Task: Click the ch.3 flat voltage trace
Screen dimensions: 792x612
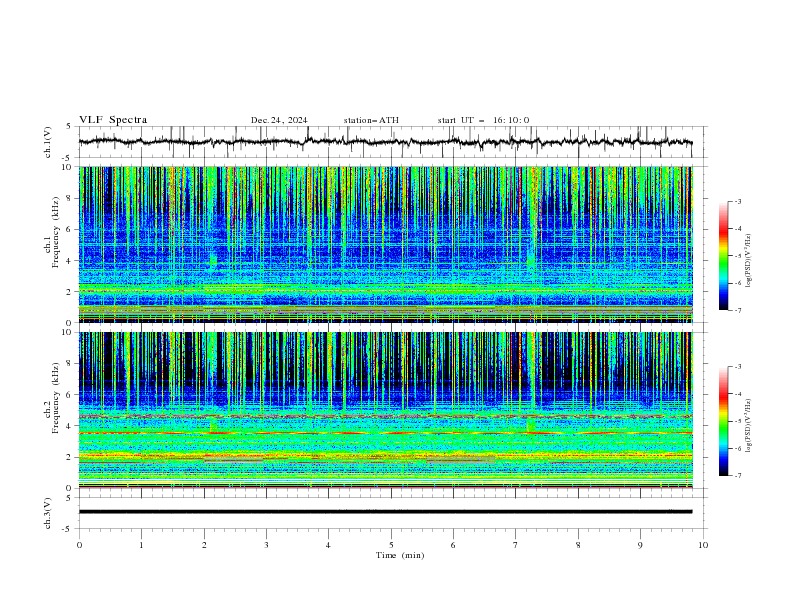Action: pos(385,512)
